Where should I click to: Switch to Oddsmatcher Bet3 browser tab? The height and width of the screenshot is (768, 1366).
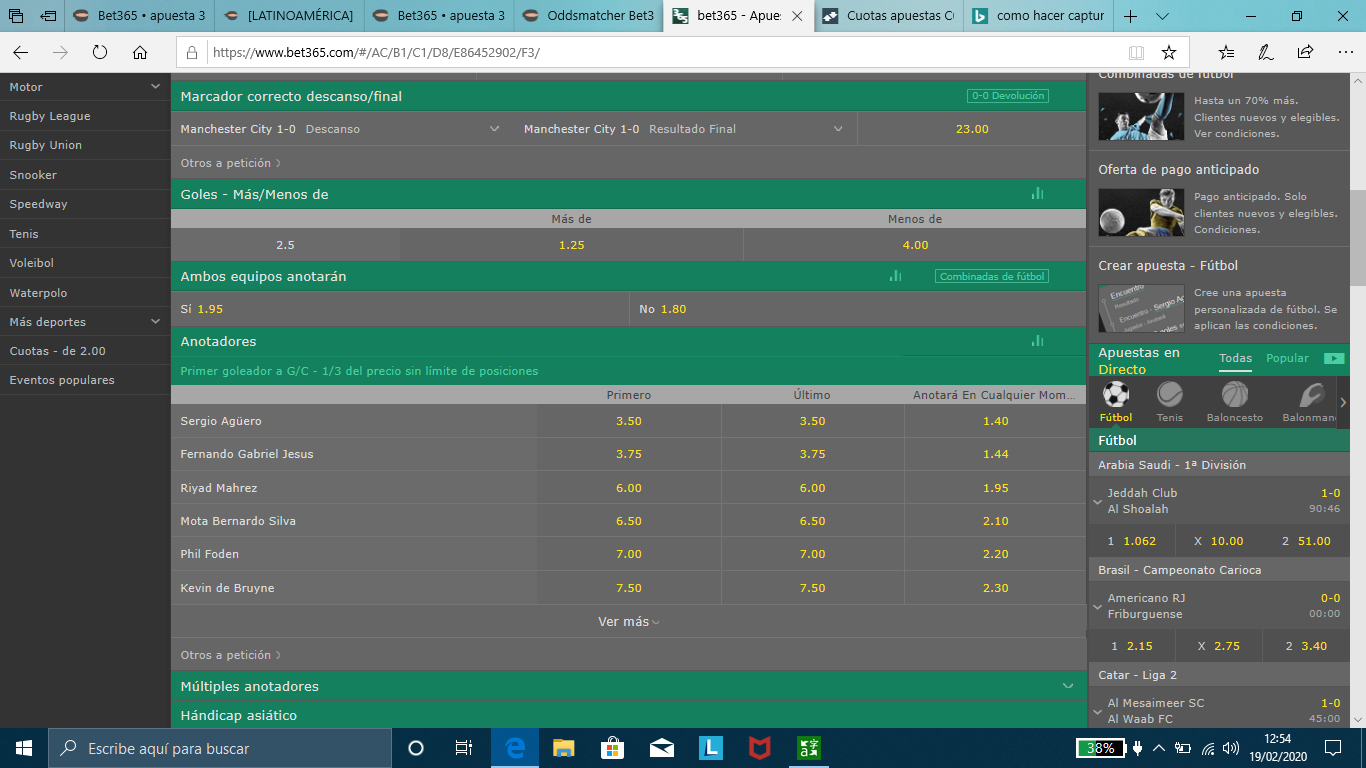[590, 16]
